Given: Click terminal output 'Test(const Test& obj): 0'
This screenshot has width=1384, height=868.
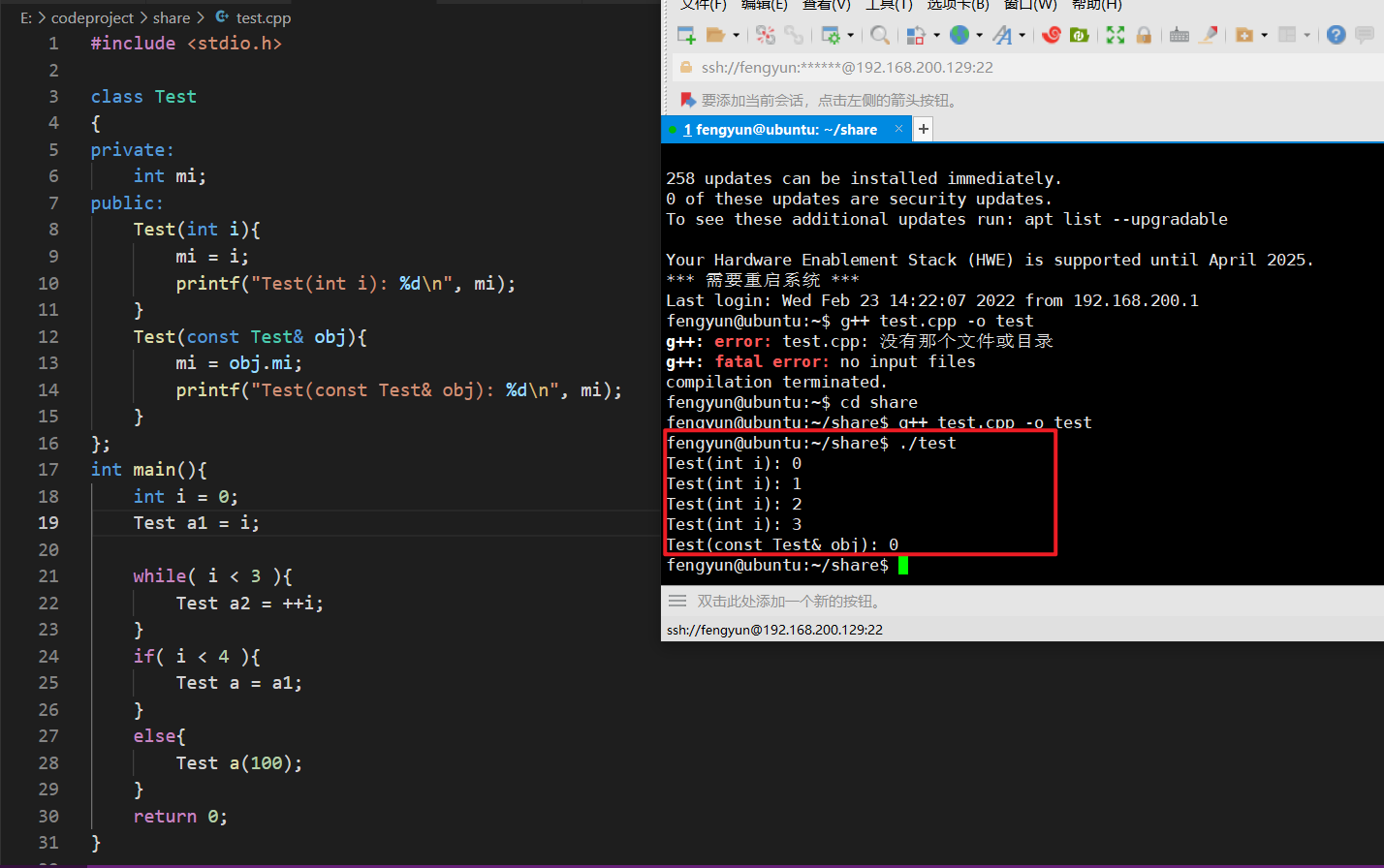Looking at the screenshot, I should pyautogui.click(x=782, y=545).
